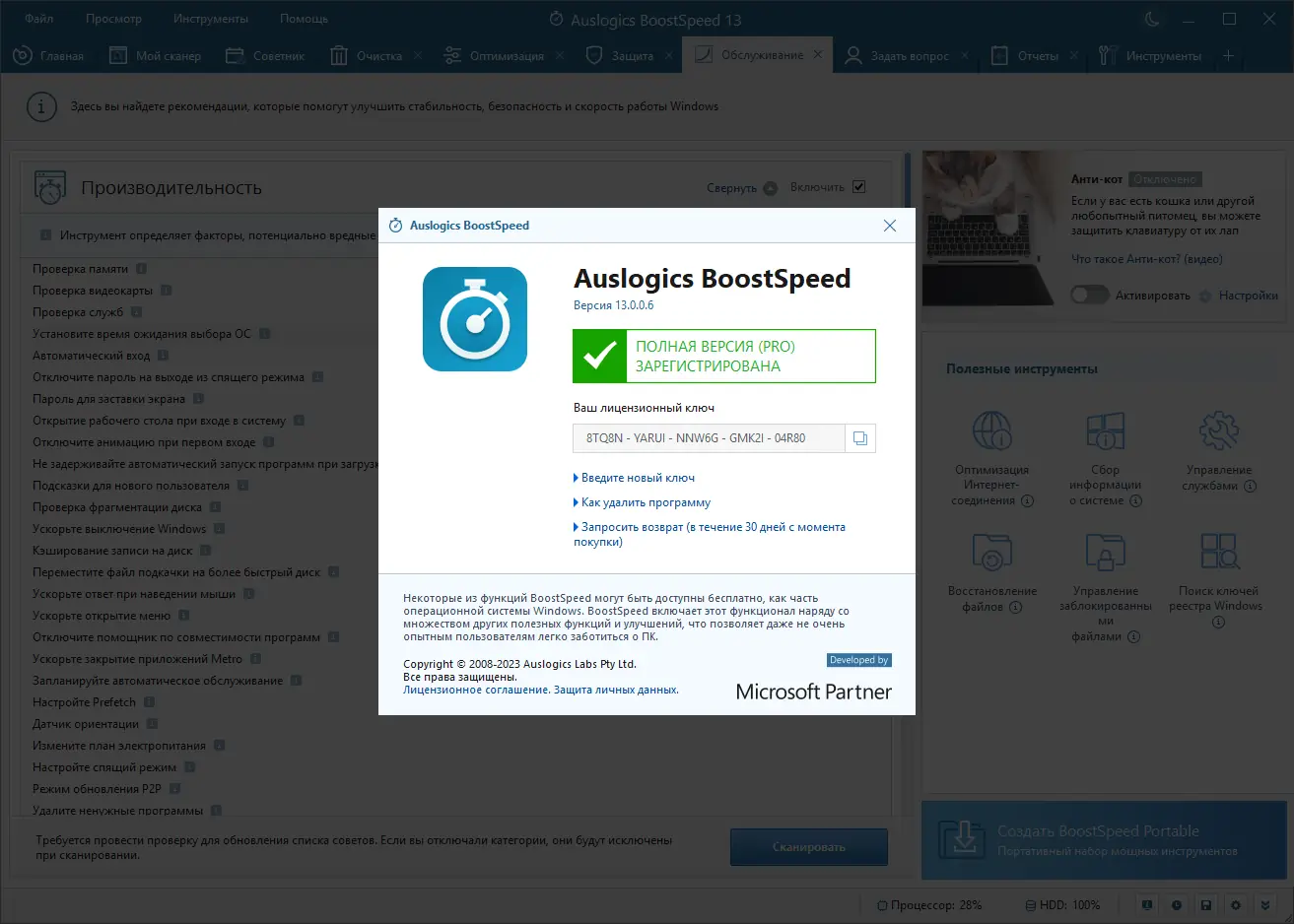Select the Проверка фрагментации диска recommendation
Image resolution: width=1294 pixels, height=924 pixels.
coord(117,507)
